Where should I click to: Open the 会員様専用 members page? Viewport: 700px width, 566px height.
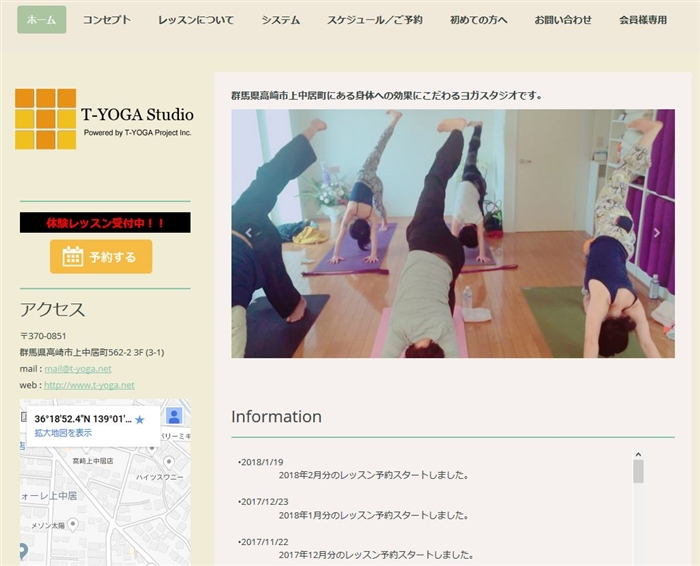[x=643, y=20]
